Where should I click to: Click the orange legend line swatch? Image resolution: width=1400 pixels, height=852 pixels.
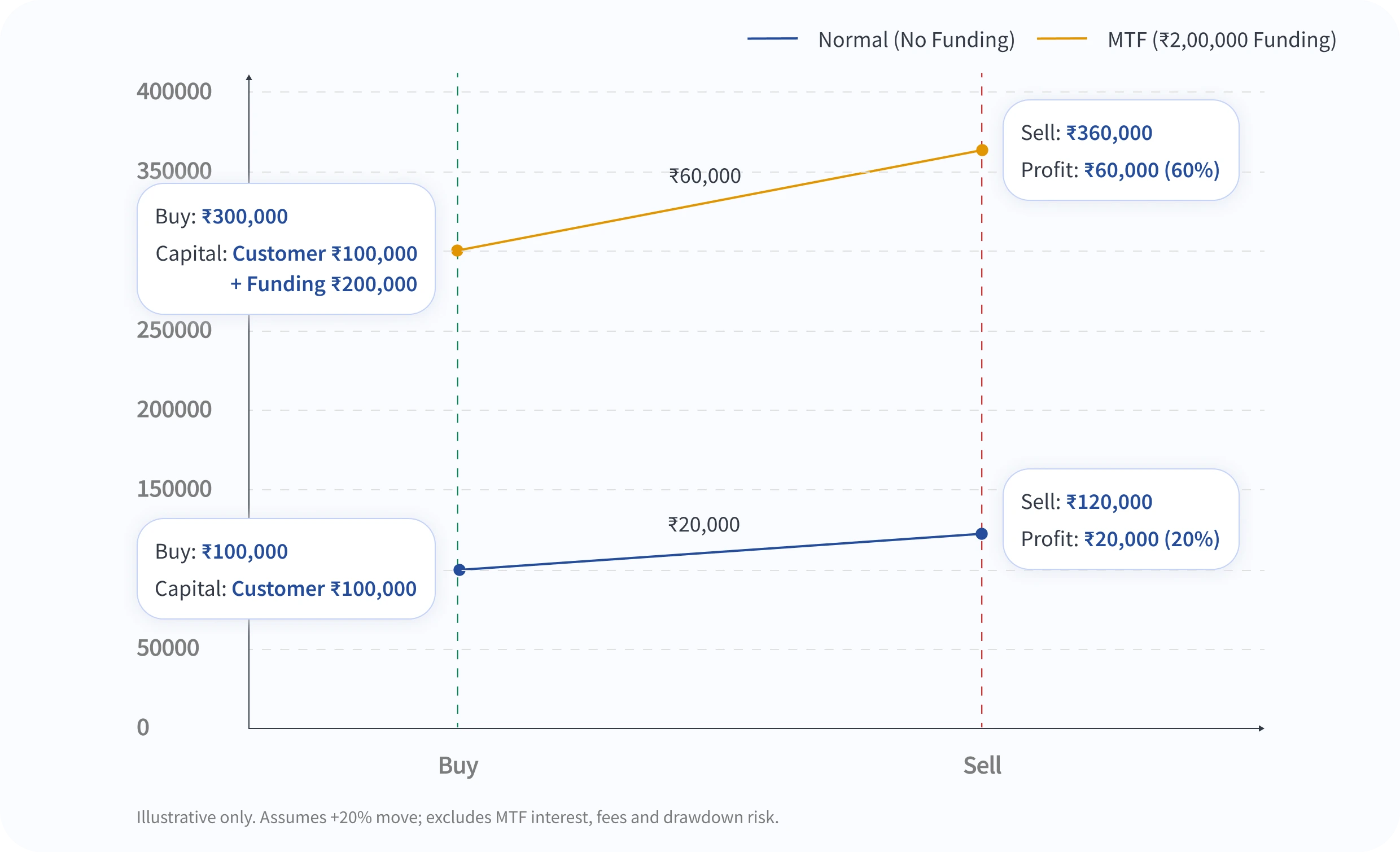pyautogui.click(x=1061, y=38)
